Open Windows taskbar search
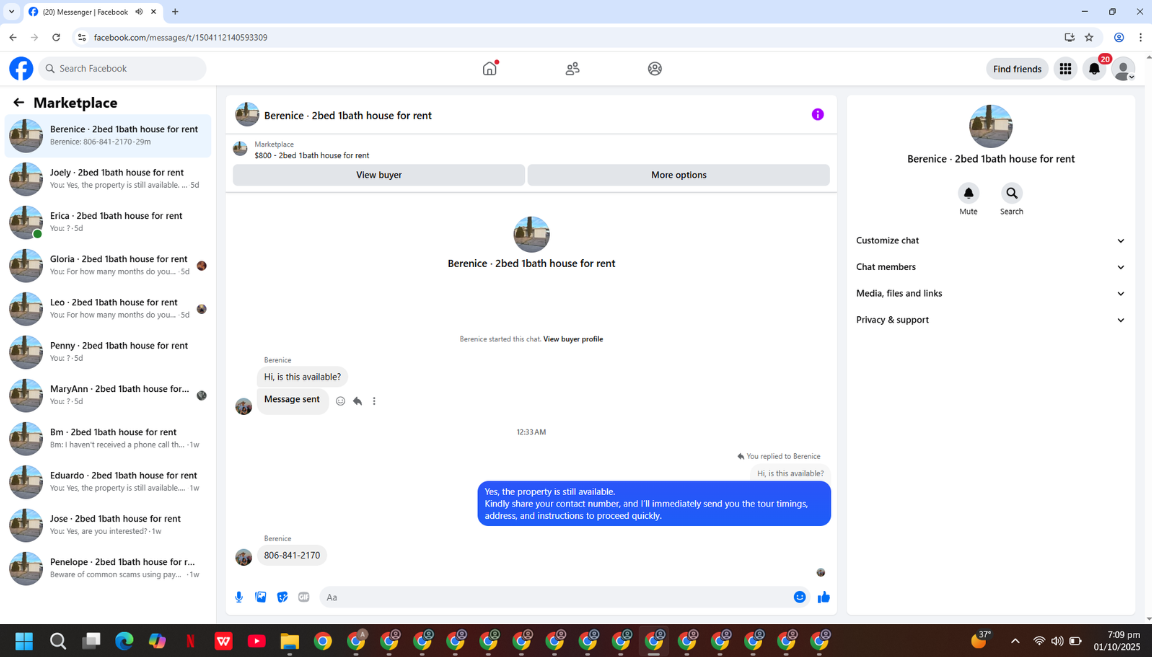Viewport: 1152px width, 657px height. click(57, 641)
